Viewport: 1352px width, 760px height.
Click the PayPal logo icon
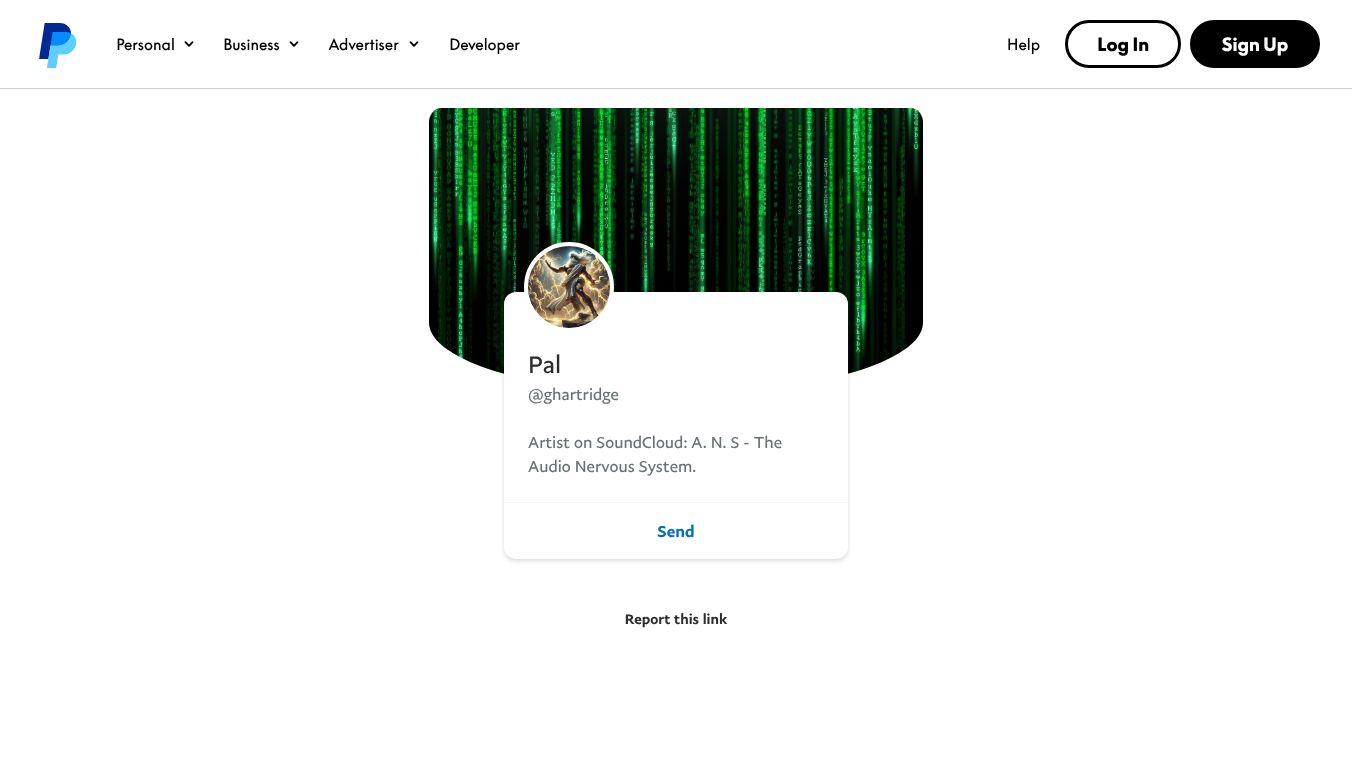(57, 45)
